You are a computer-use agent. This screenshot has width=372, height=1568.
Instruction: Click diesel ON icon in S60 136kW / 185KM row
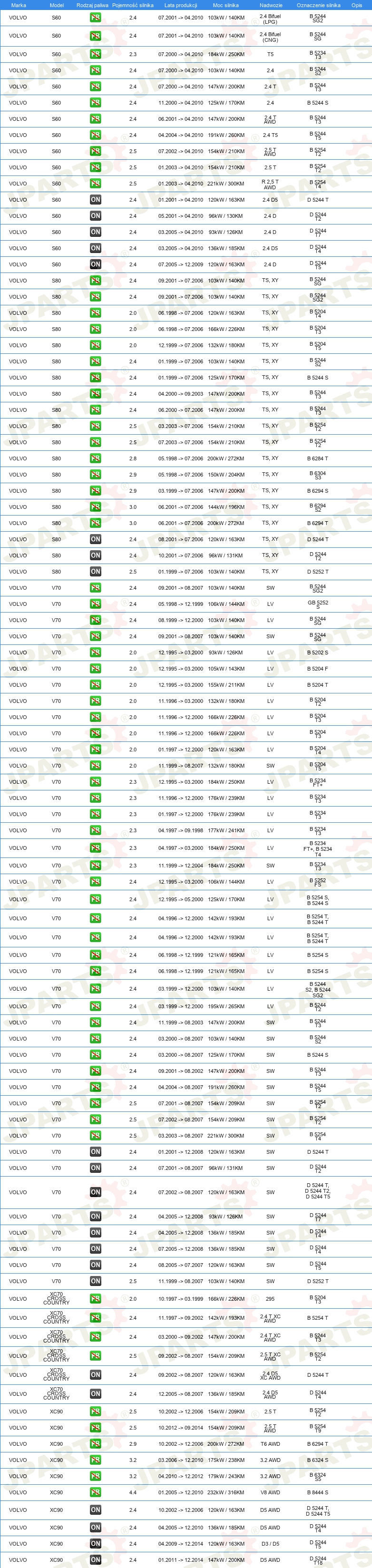pyautogui.click(x=96, y=248)
